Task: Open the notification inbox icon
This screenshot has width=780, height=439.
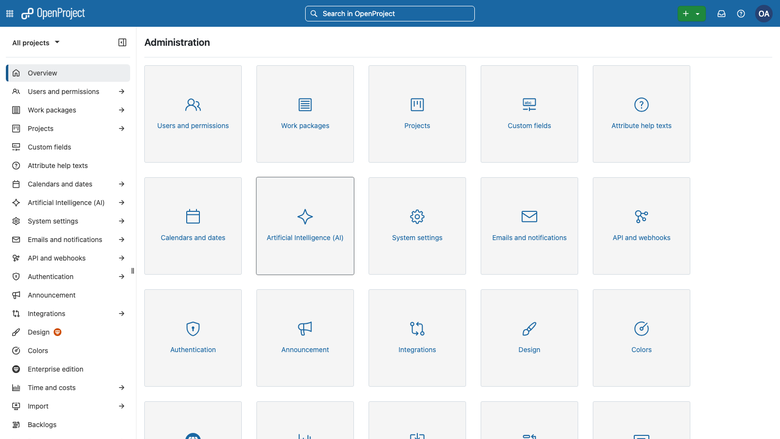Action: [x=721, y=13]
